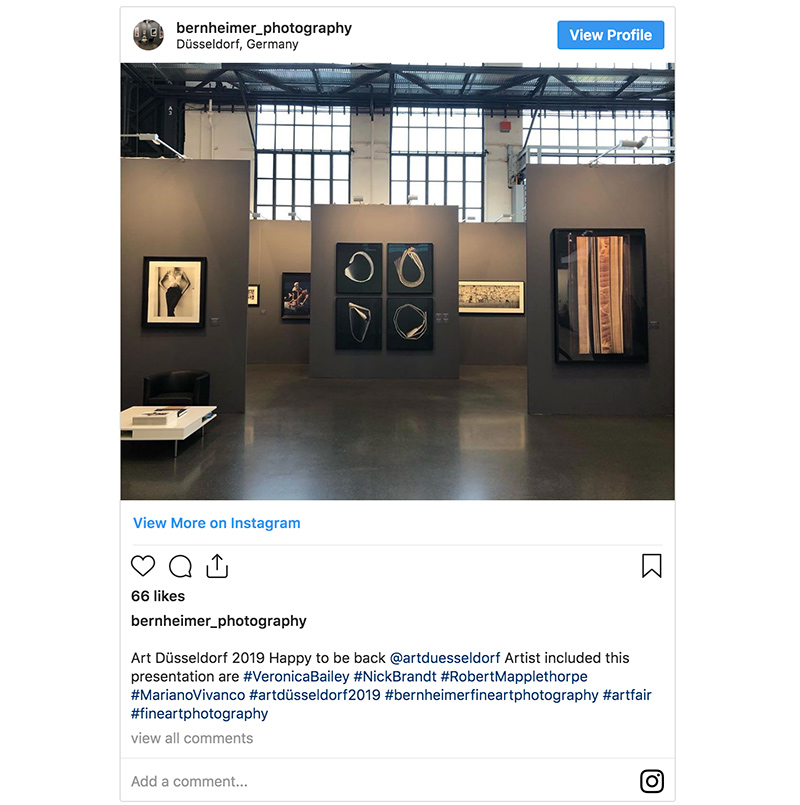Focus the Add a comment field
The height and width of the screenshot is (805, 800).
tap(380, 781)
